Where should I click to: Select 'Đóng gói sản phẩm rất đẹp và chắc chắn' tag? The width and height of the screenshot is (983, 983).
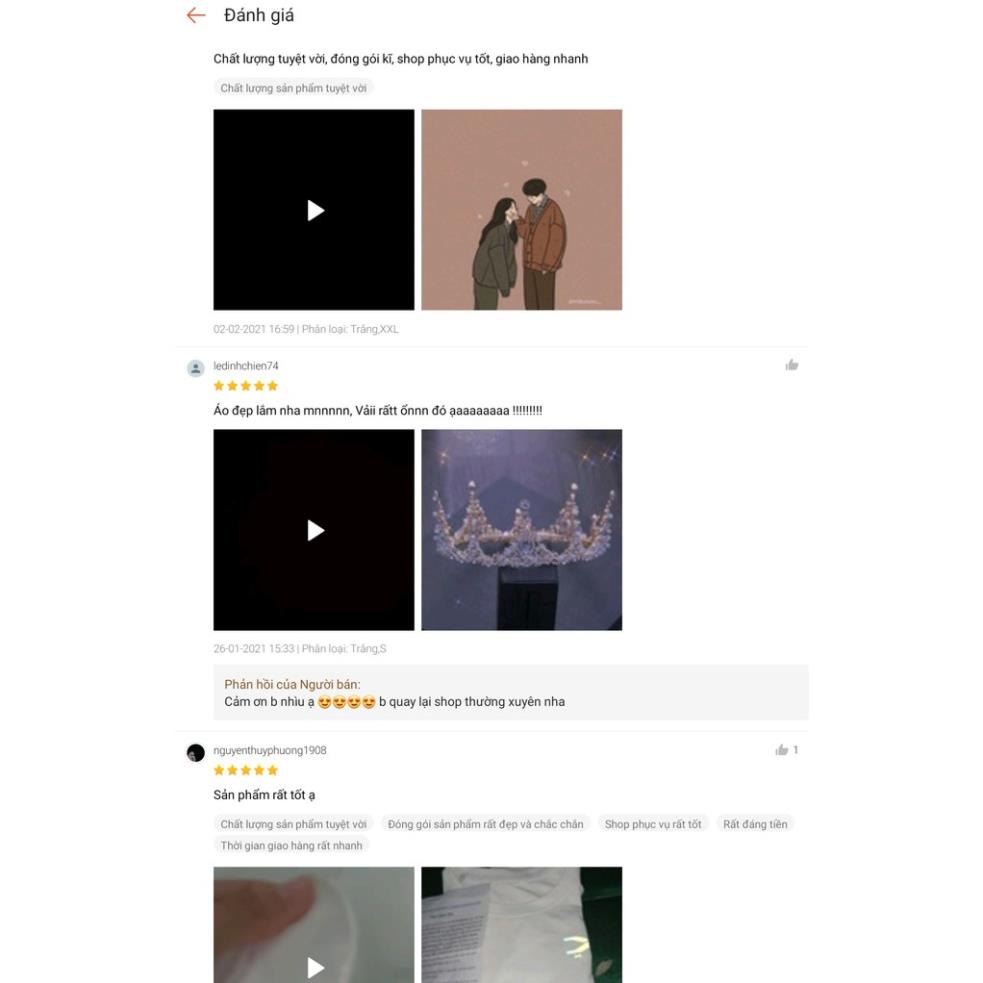pos(485,824)
